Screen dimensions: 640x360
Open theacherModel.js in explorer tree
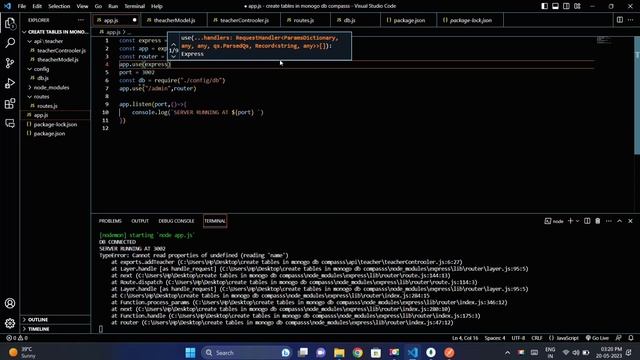58,60
